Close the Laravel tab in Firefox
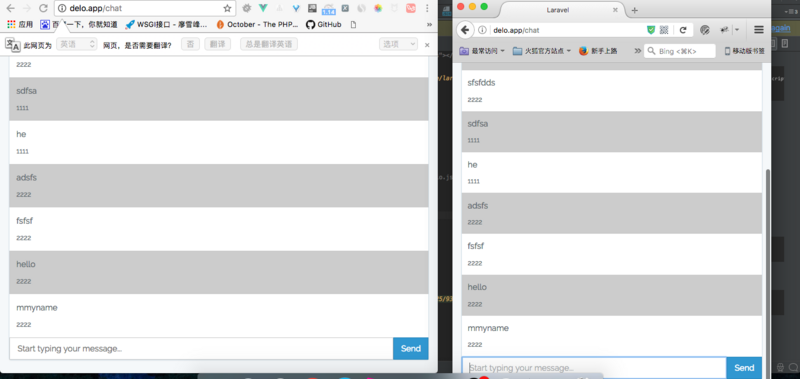Screen dimensions: 800x379 tap(615, 10)
